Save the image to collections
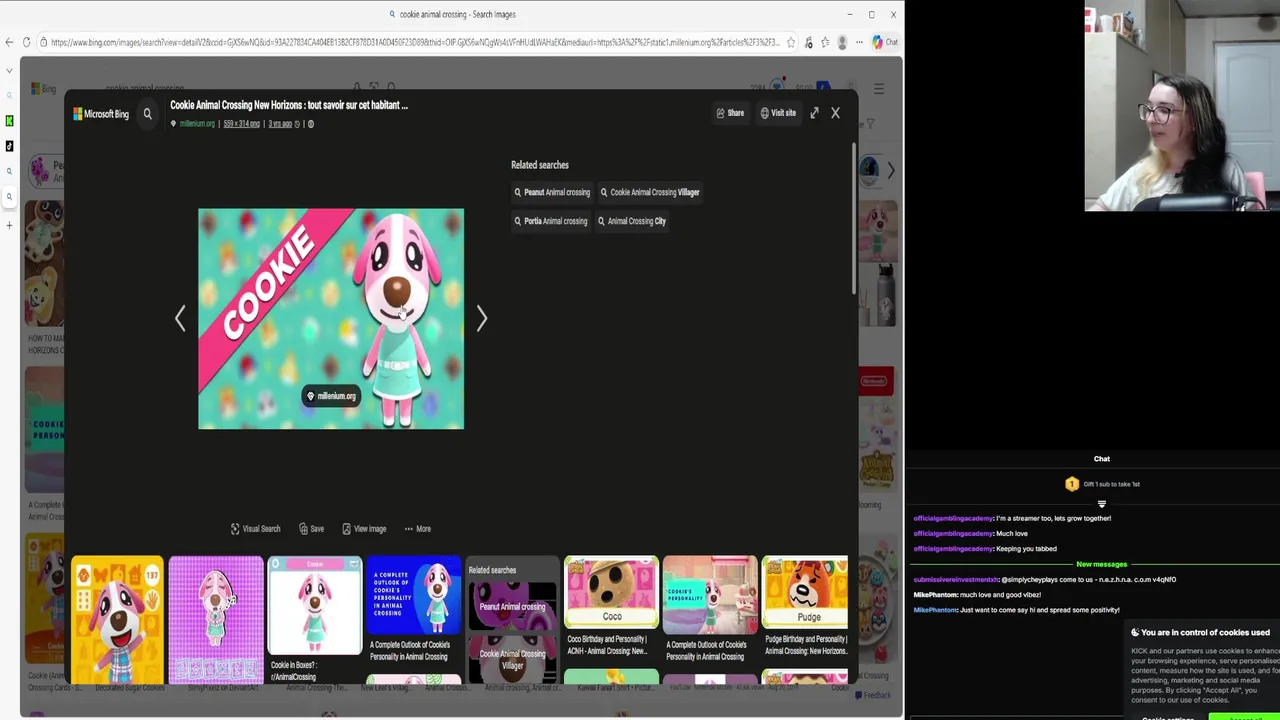The width and height of the screenshot is (1280, 720). tap(311, 529)
